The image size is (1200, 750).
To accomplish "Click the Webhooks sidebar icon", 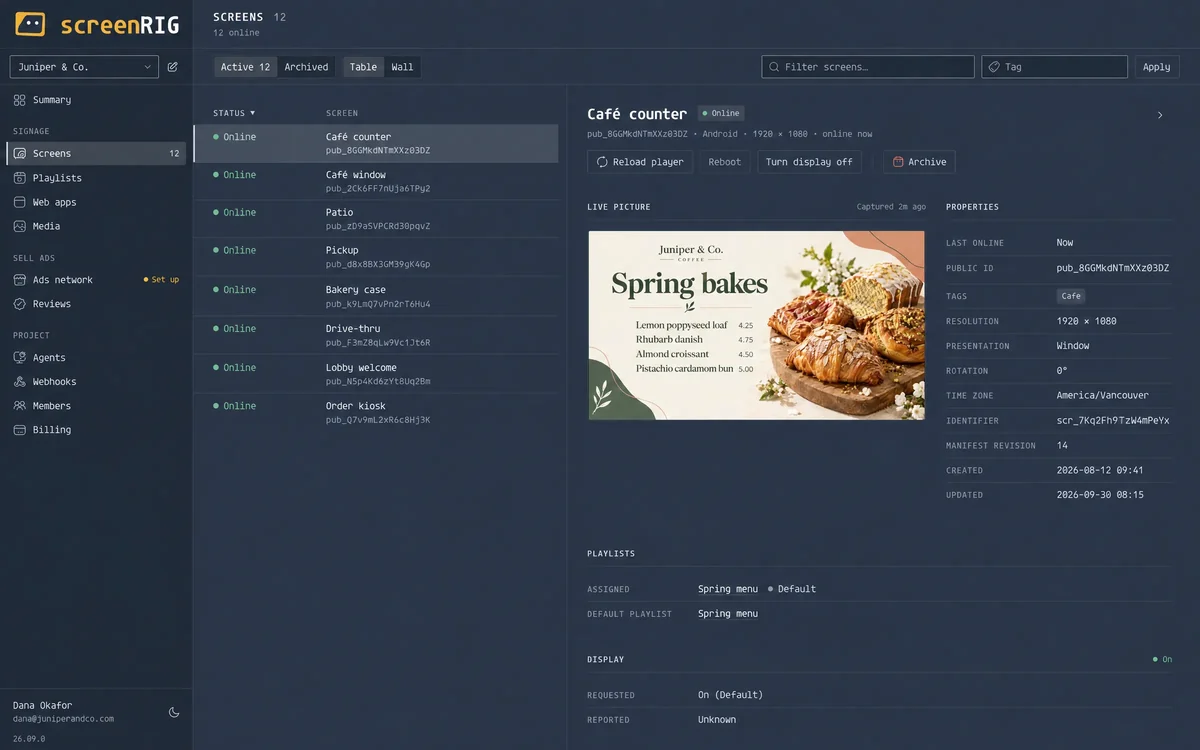I will point(20,382).
